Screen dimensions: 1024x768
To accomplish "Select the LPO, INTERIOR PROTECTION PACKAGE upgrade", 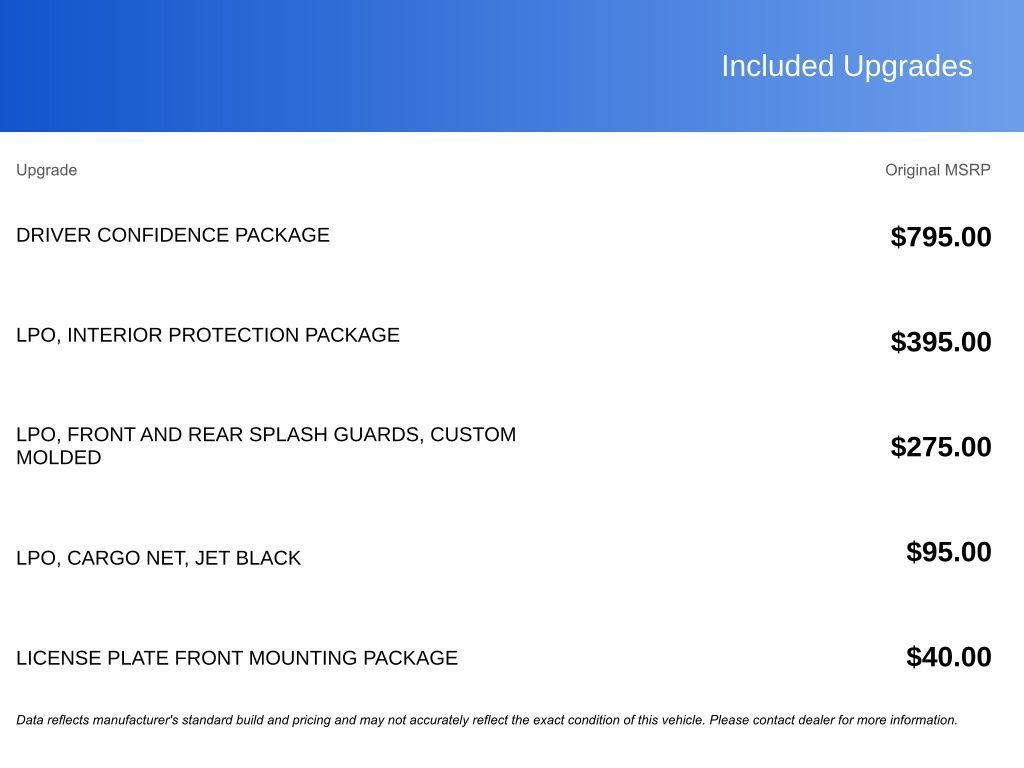I will 207,335.
